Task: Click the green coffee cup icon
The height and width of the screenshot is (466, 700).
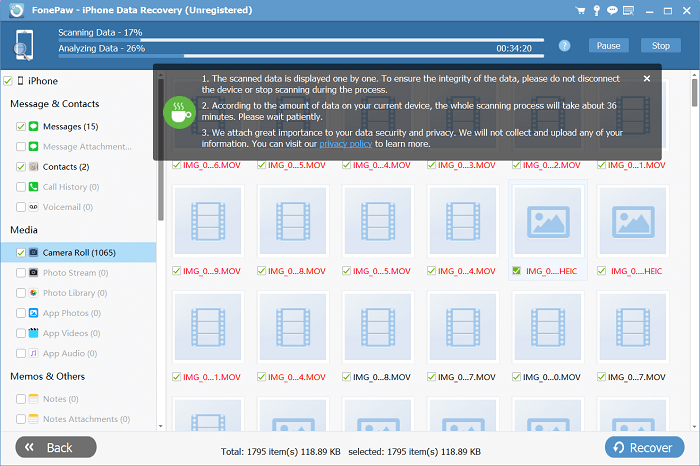Action: 179,112
